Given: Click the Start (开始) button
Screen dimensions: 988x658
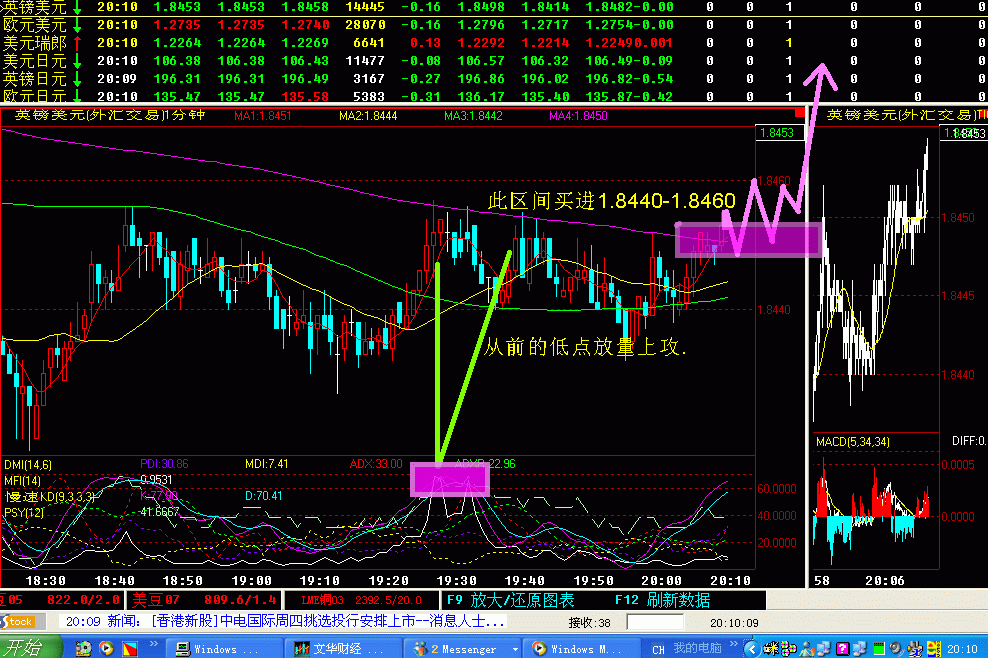Looking at the screenshot, I should [x=30, y=648].
